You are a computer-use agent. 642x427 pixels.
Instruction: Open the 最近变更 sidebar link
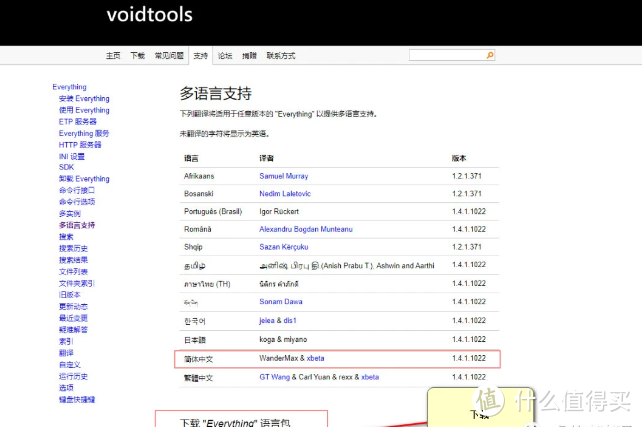(73, 318)
